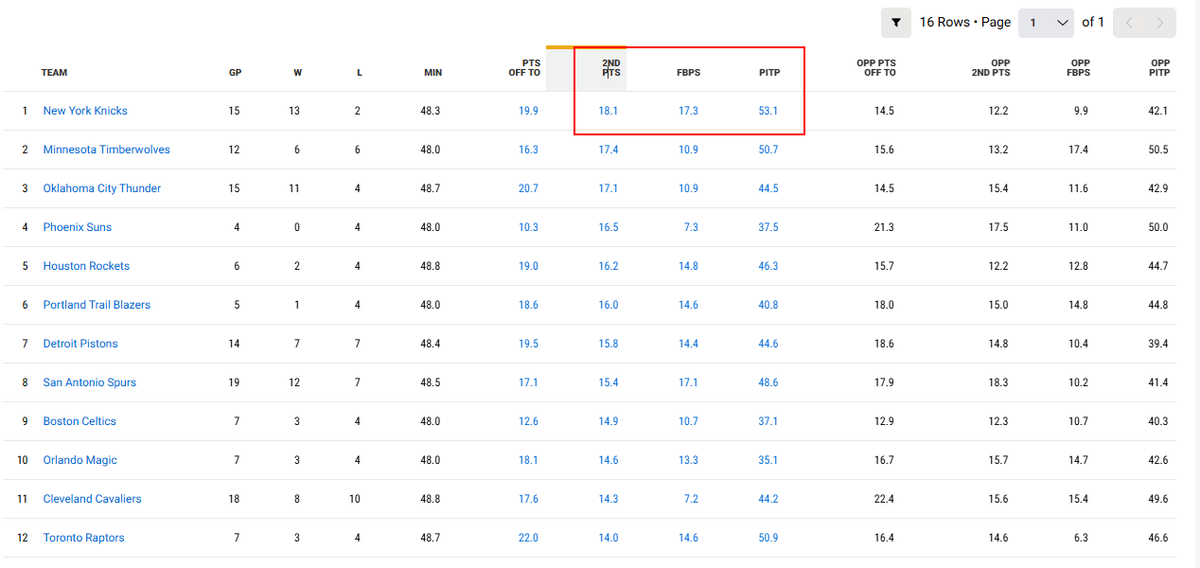1200x568 pixels.
Task: Click Trail Blazers 2ND PTS value 16.0
Action: tap(608, 305)
